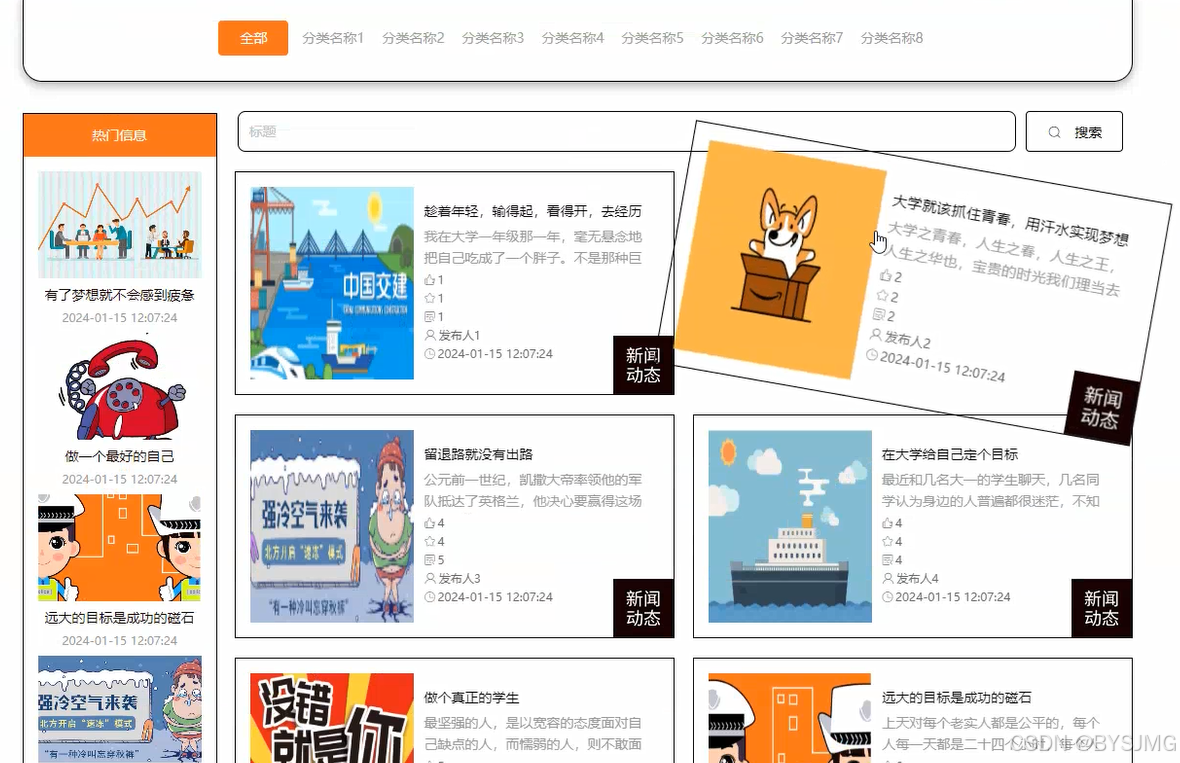
Task: Switch to 分类名称7 category
Action: [x=812, y=38]
